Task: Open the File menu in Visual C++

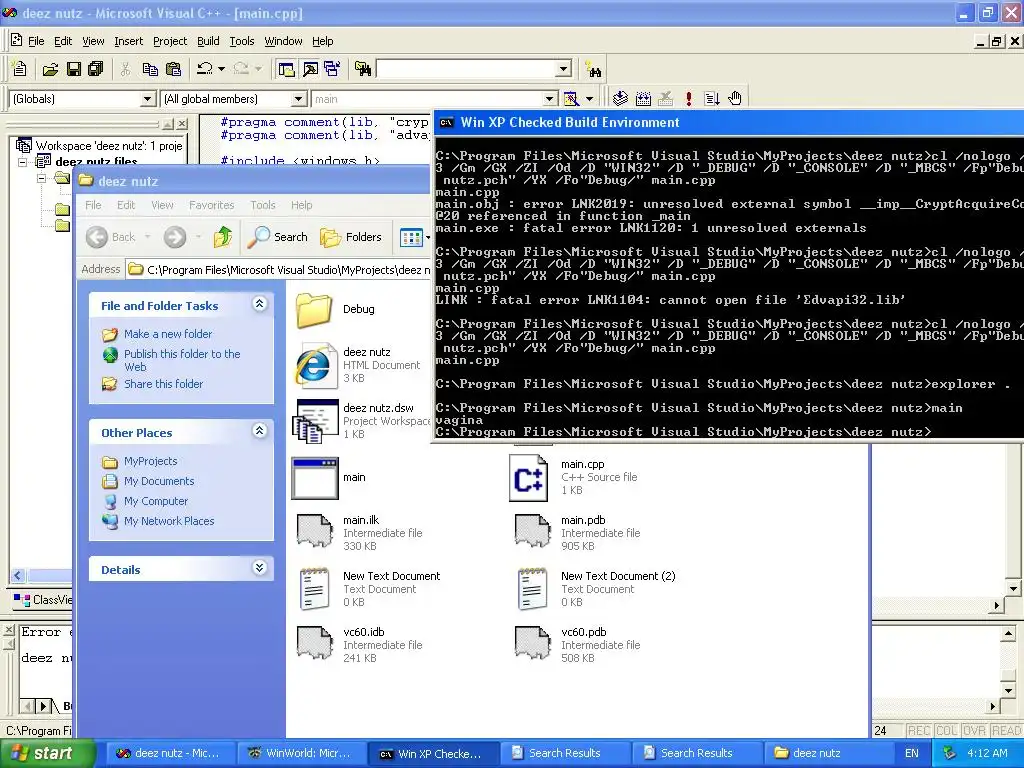Action: pyautogui.click(x=36, y=41)
